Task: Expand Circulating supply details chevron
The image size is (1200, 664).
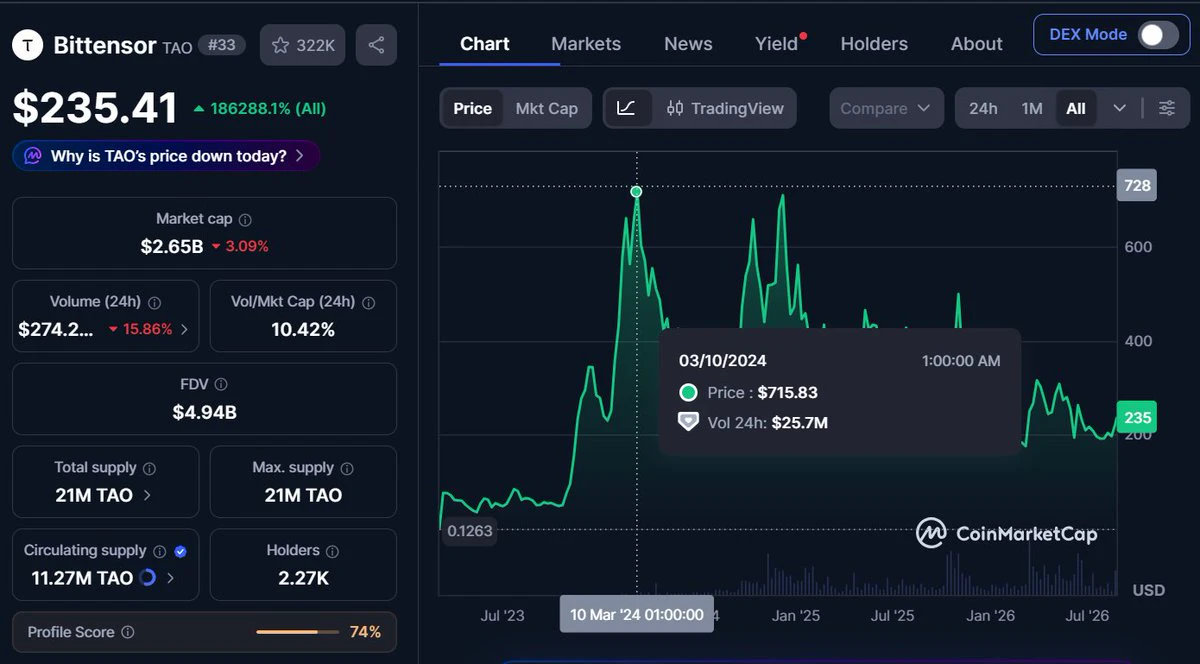Action: [x=171, y=577]
